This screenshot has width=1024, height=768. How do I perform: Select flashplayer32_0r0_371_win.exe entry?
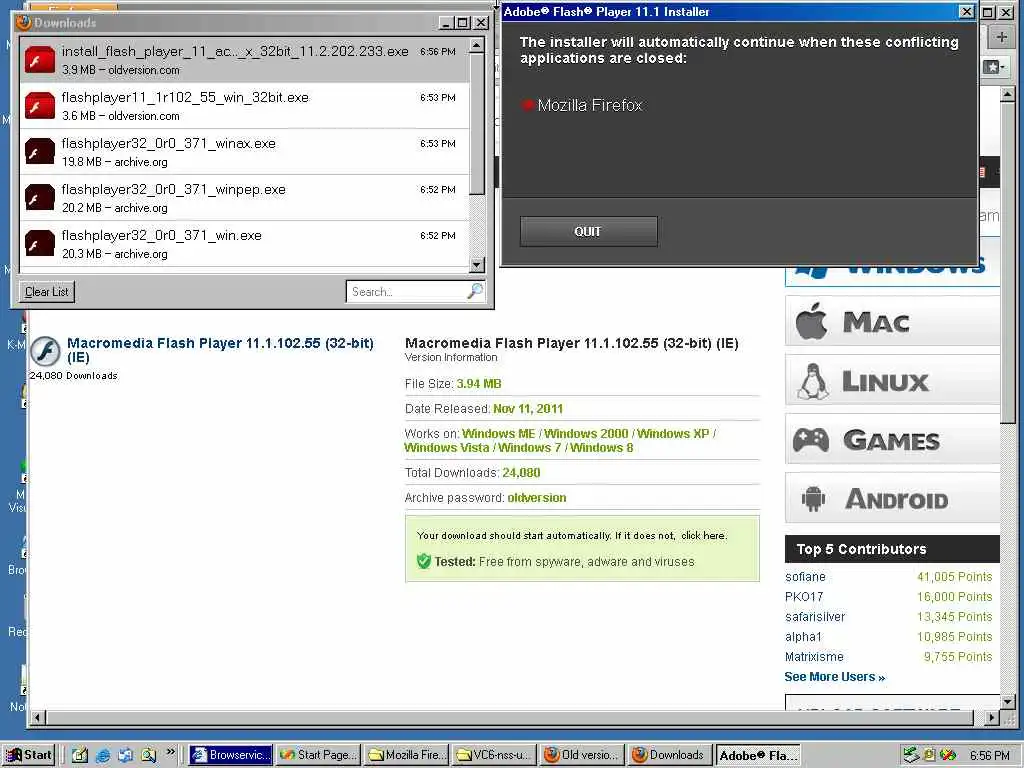[244, 243]
